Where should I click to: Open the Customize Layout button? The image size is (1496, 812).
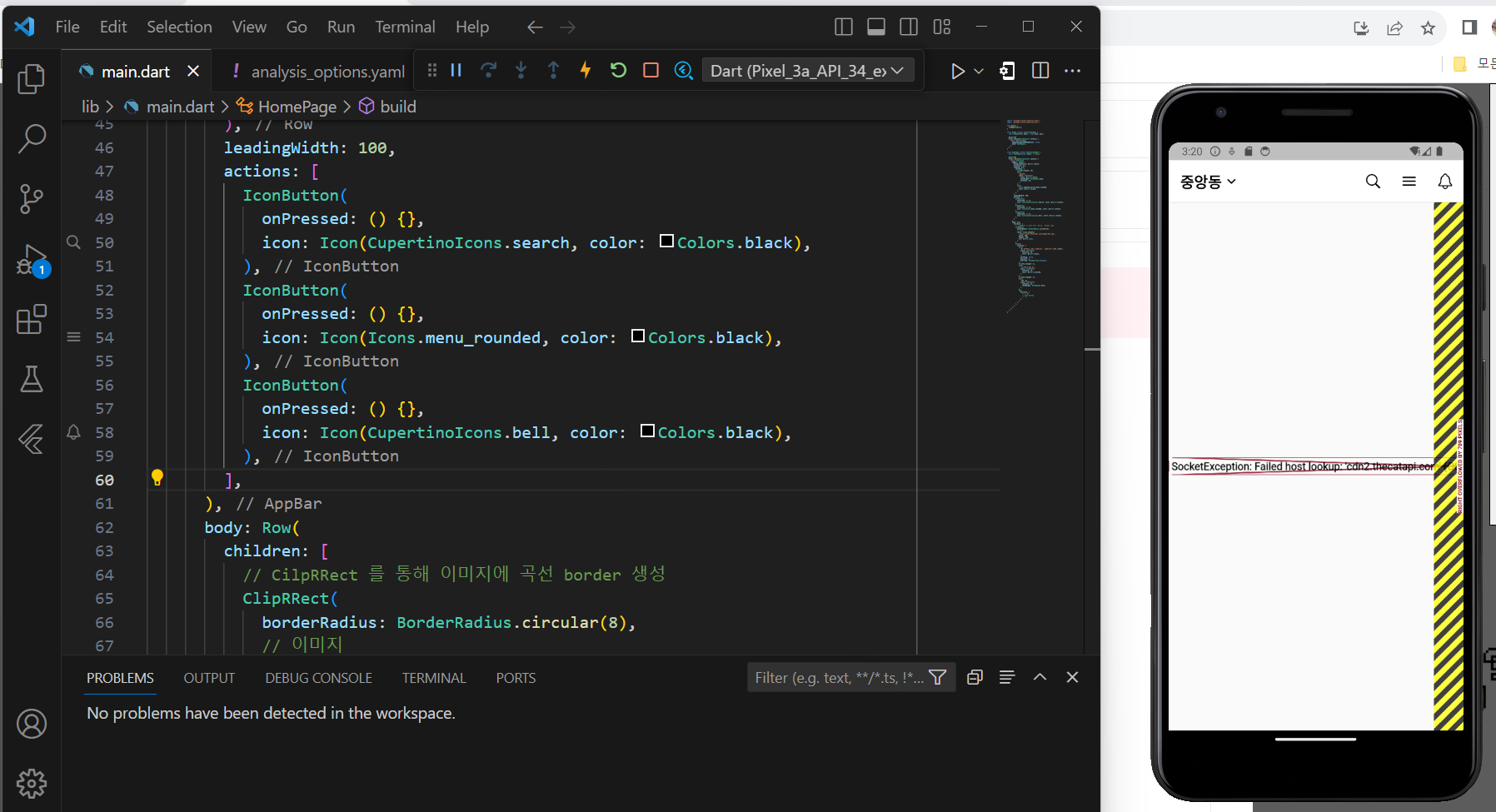(941, 27)
